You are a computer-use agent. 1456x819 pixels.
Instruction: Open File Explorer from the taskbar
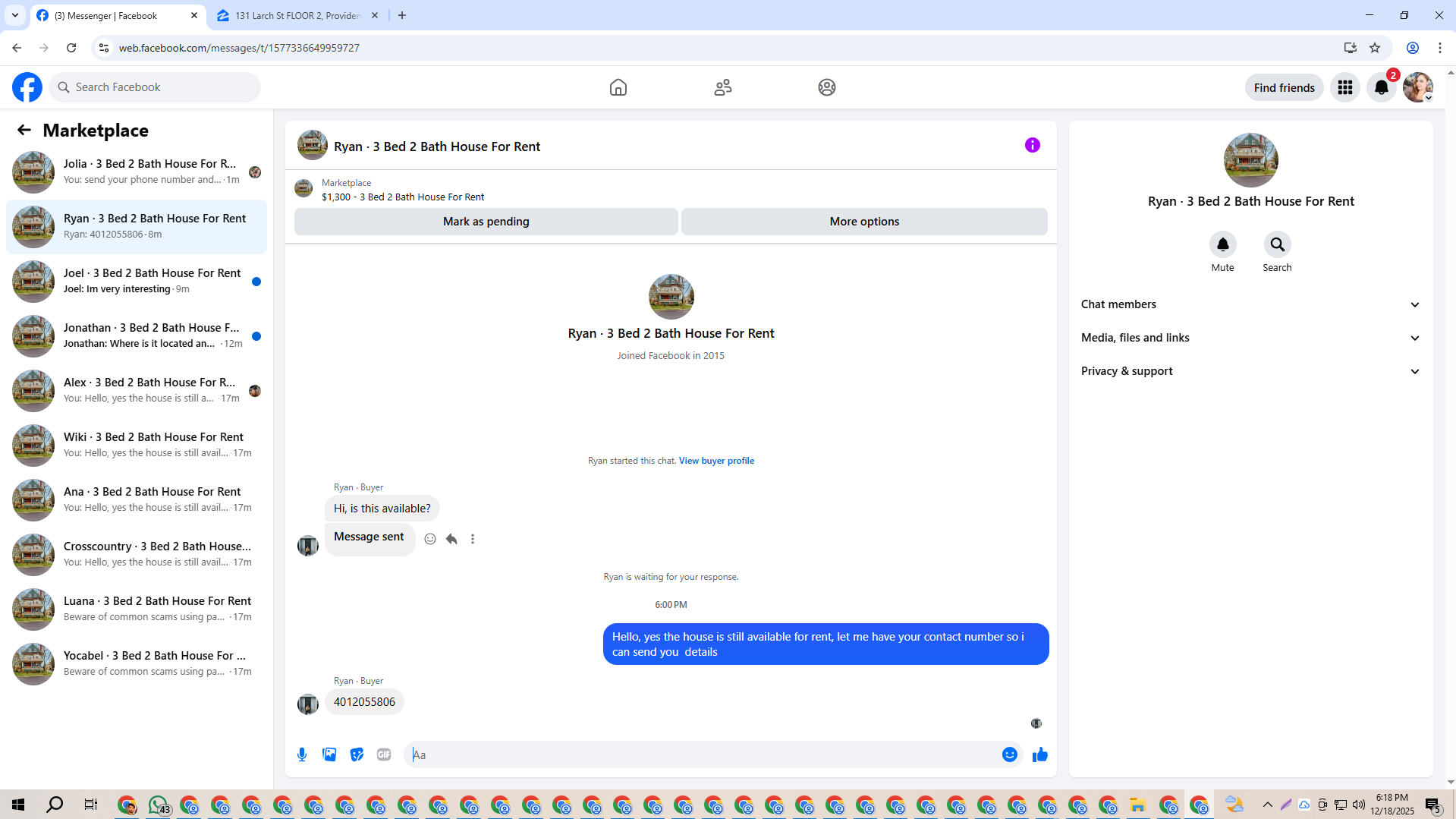(1137, 805)
